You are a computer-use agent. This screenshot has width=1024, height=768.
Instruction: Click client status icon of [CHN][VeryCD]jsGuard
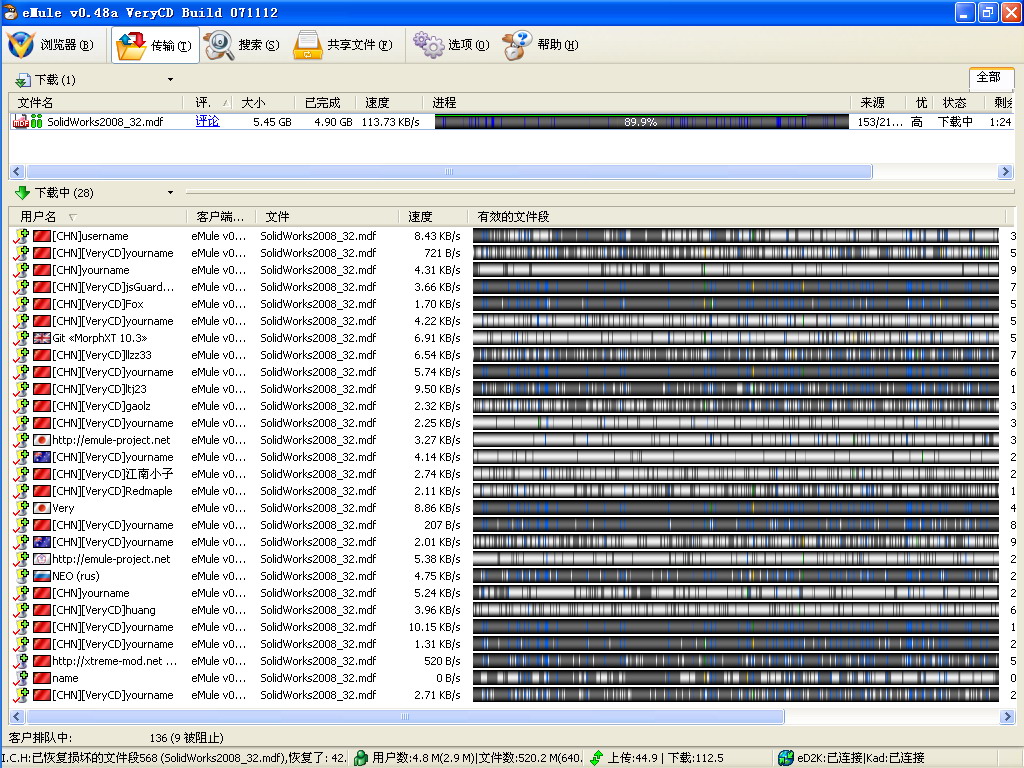(22, 287)
